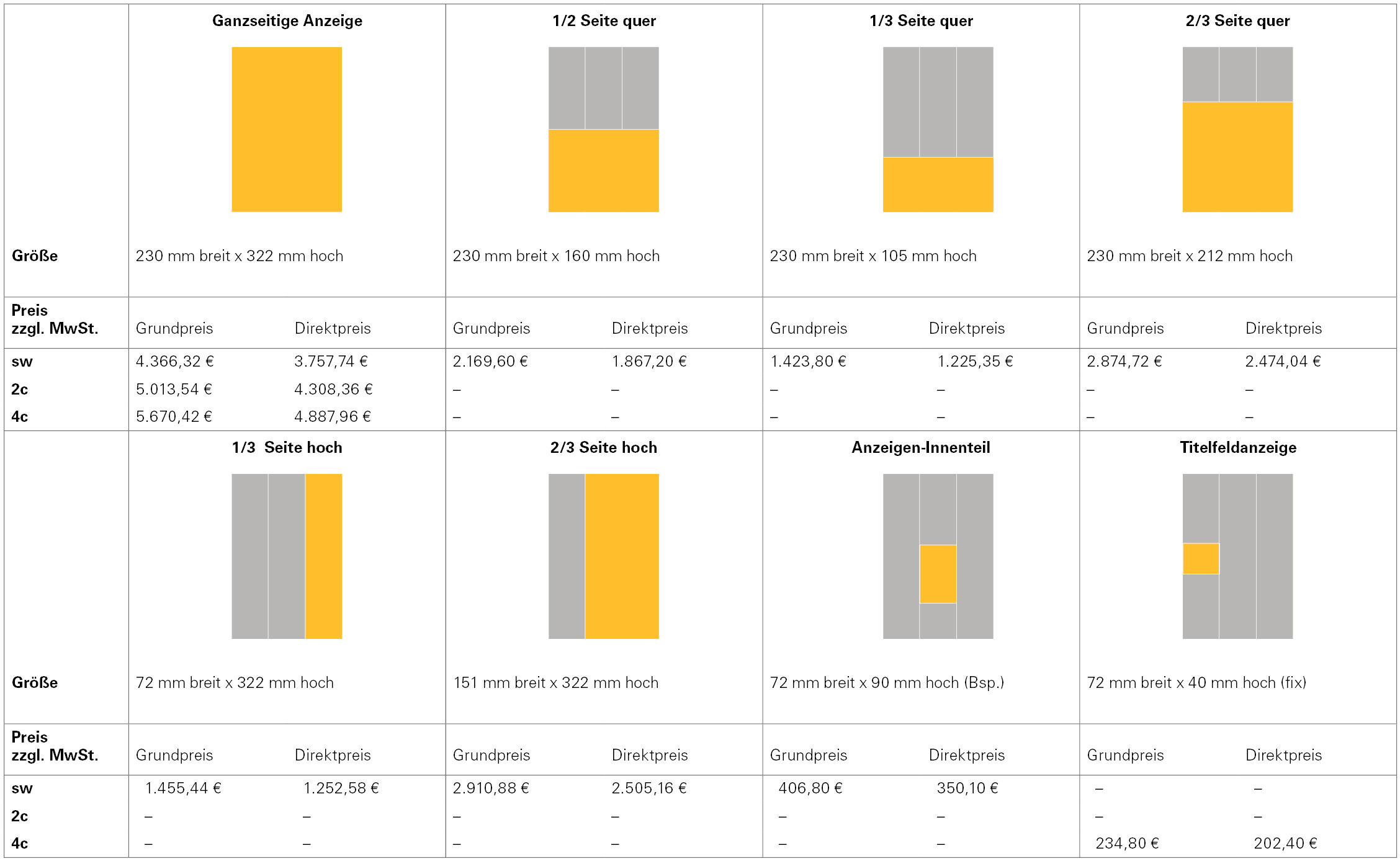The width and height of the screenshot is (1400, 861).
Task: Click the Anzeigen-Innenteil column heading
Action: 921,447
